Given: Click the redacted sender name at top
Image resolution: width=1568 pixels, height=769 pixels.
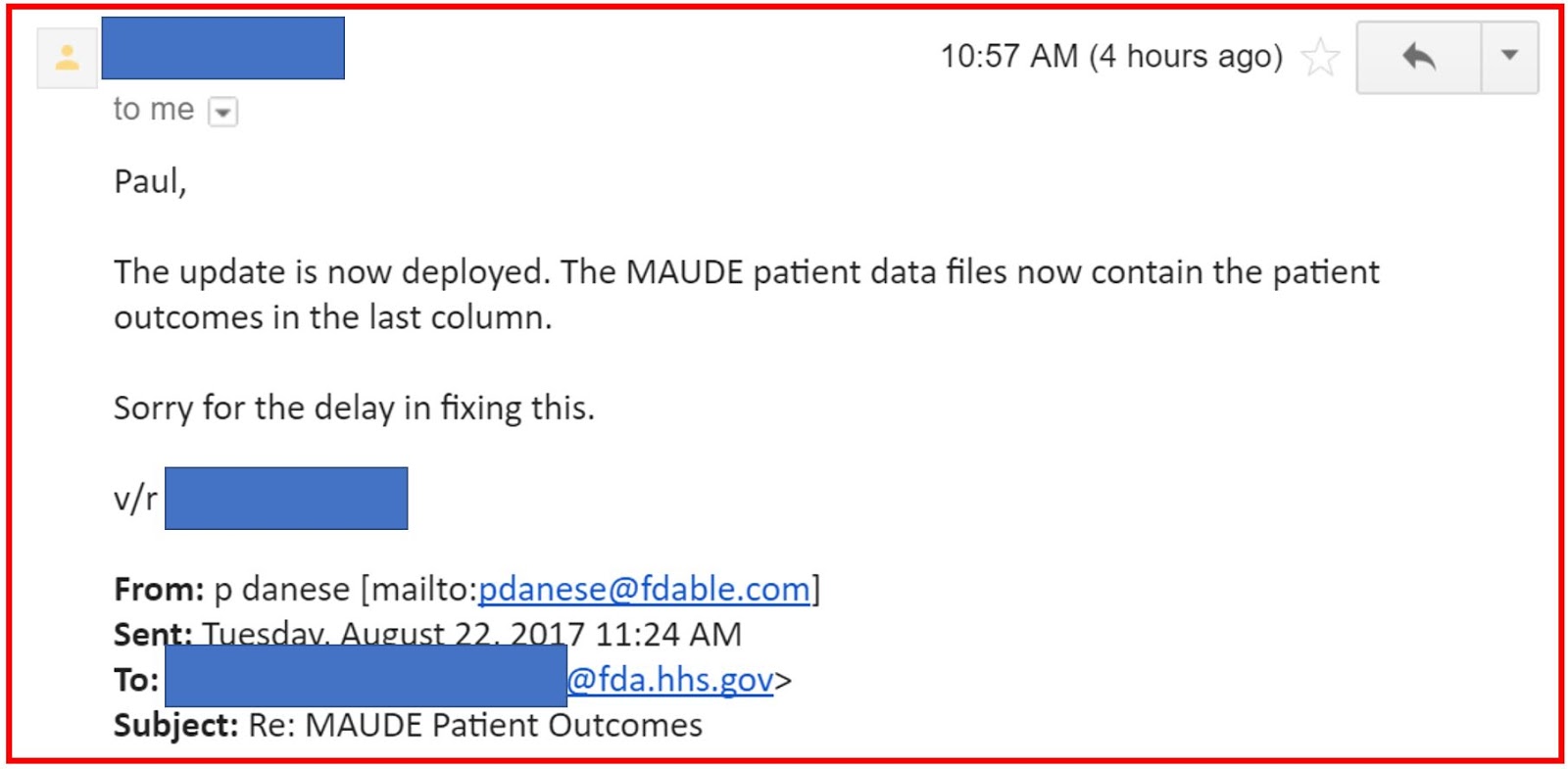Looking at the screenshot, I should 222,48.
